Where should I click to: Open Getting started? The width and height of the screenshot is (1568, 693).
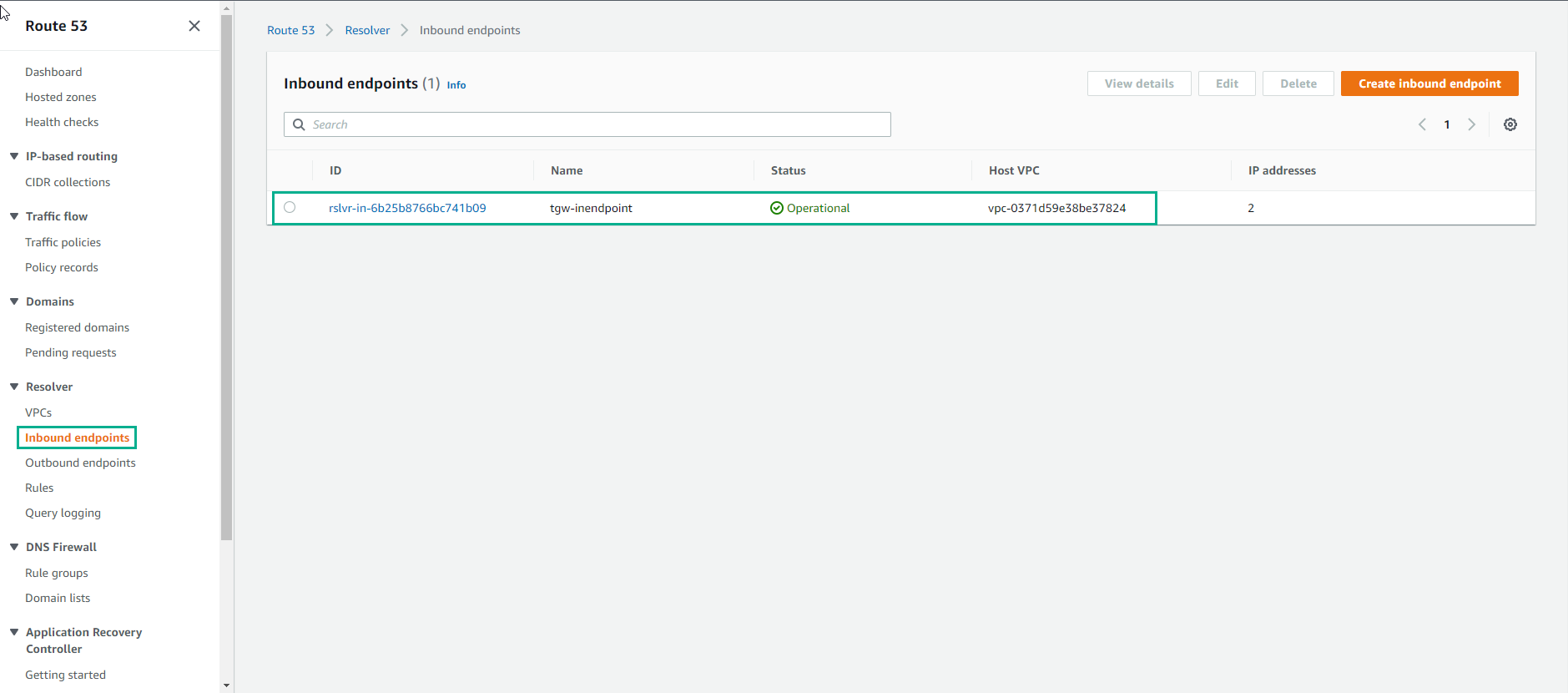65,675
